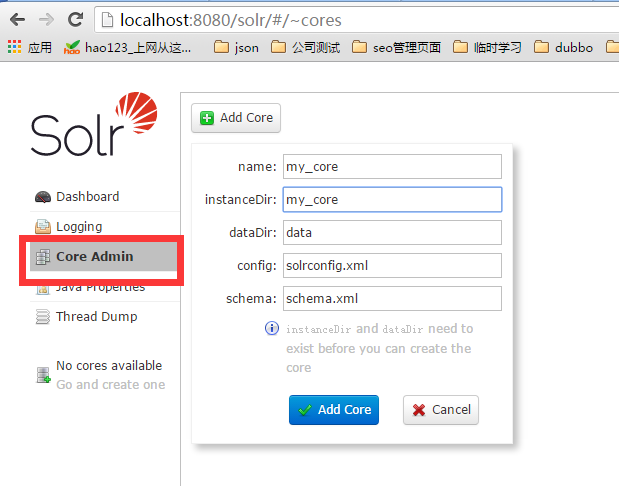Click the page icon in address bar
619x486 pixels.
[107, 20]
